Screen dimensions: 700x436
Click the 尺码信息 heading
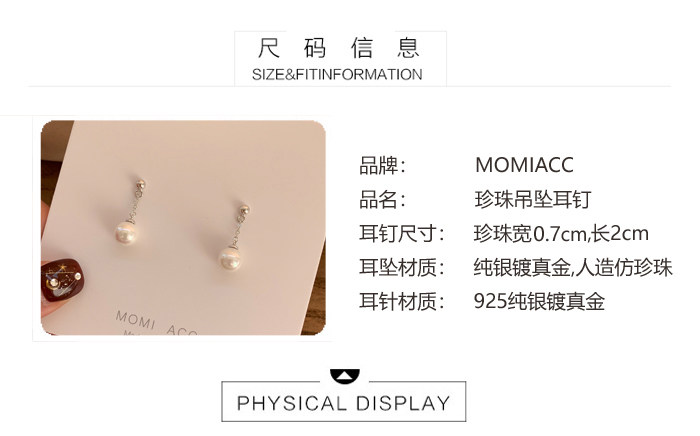[339, 48]
